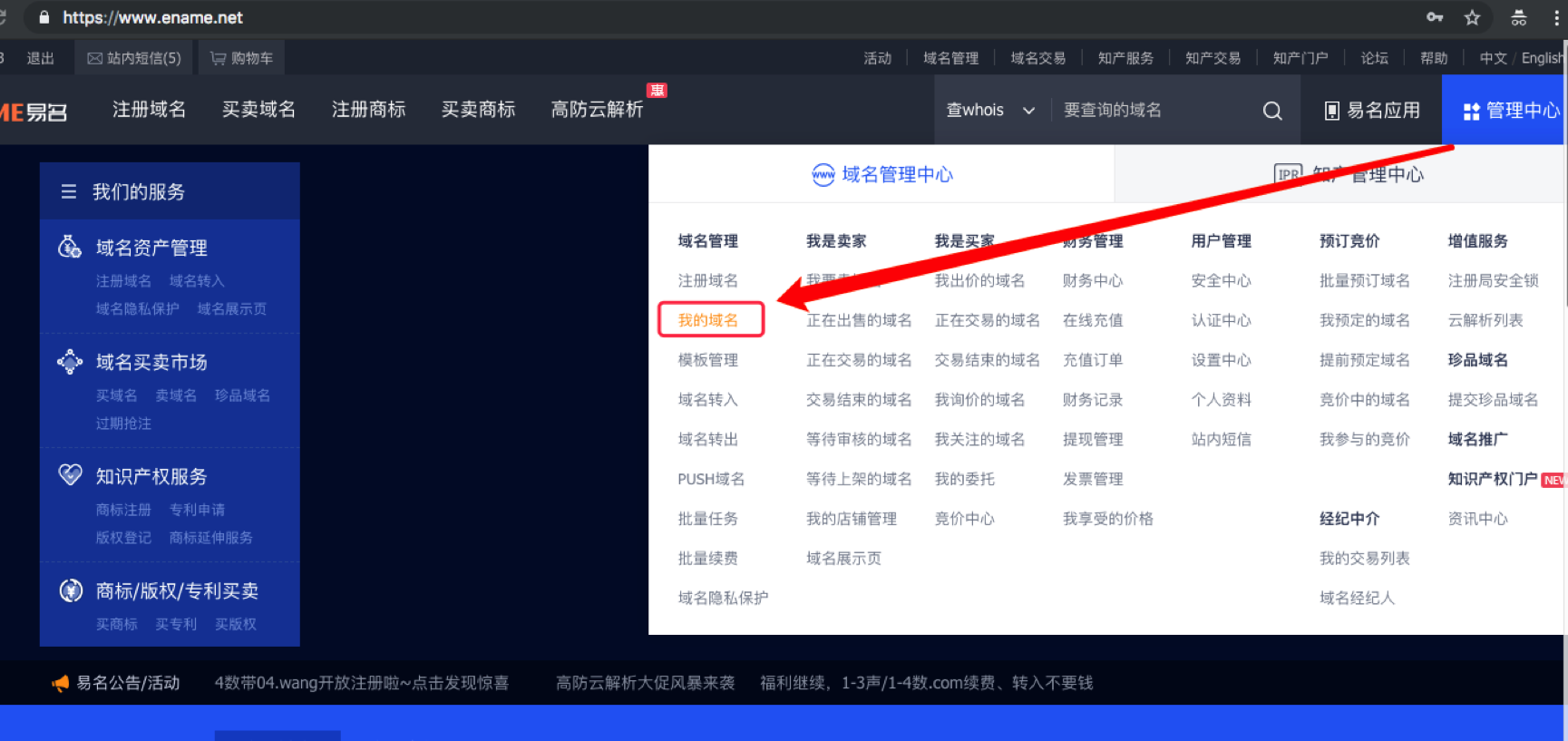Screen dimensions: 1568x741
Task: Click 退出 to log out
Action: [x=40, y=58]
